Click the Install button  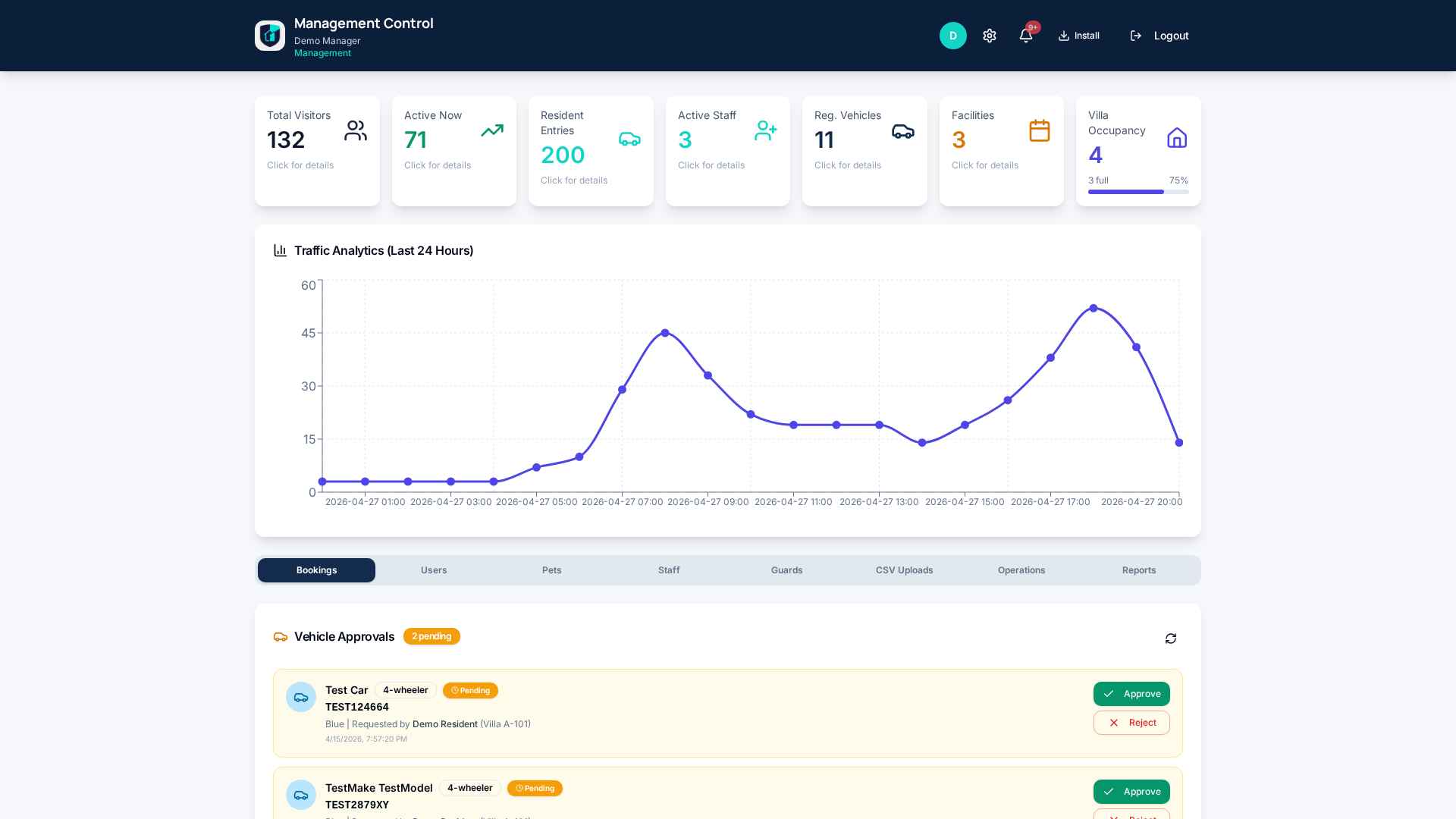[1078, 36]
